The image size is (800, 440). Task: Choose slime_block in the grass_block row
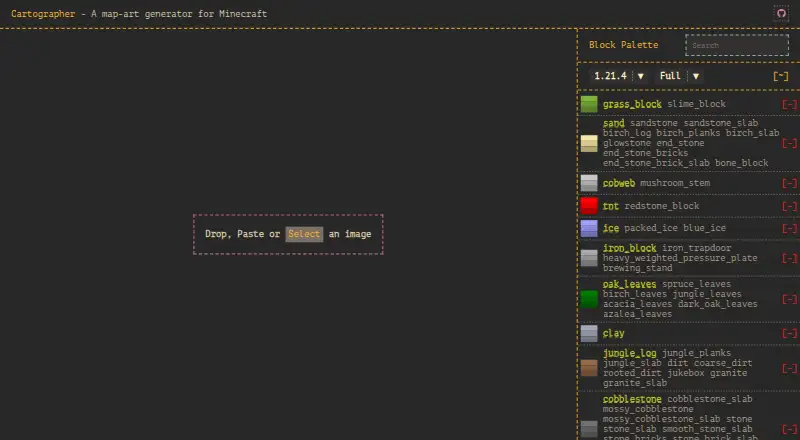[x=696, y=104]
